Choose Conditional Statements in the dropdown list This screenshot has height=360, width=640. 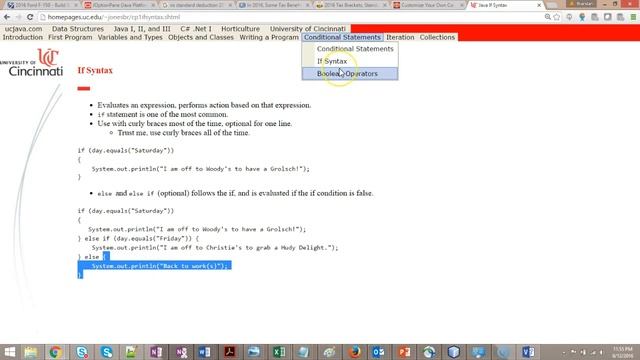[350, 49]
